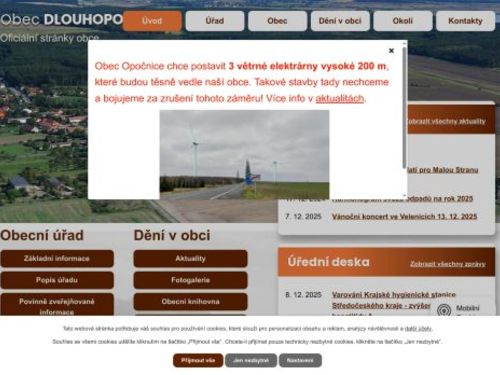Click the Aktuality button
This screenshot has height=375, width=500.
[190, 259]
